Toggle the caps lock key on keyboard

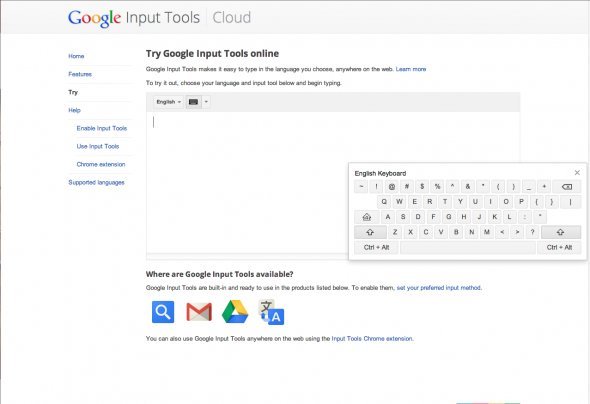click(366, 217)
